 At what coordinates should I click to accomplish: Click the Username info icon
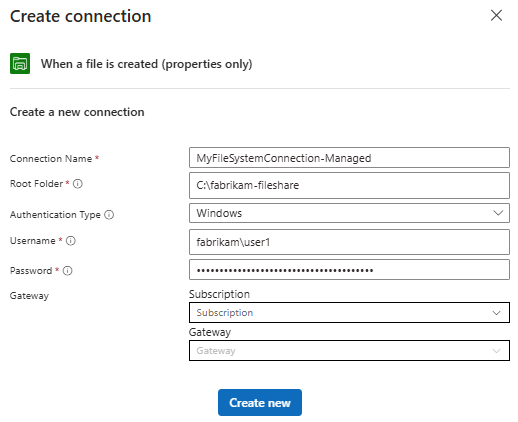[x=71, y=241]
